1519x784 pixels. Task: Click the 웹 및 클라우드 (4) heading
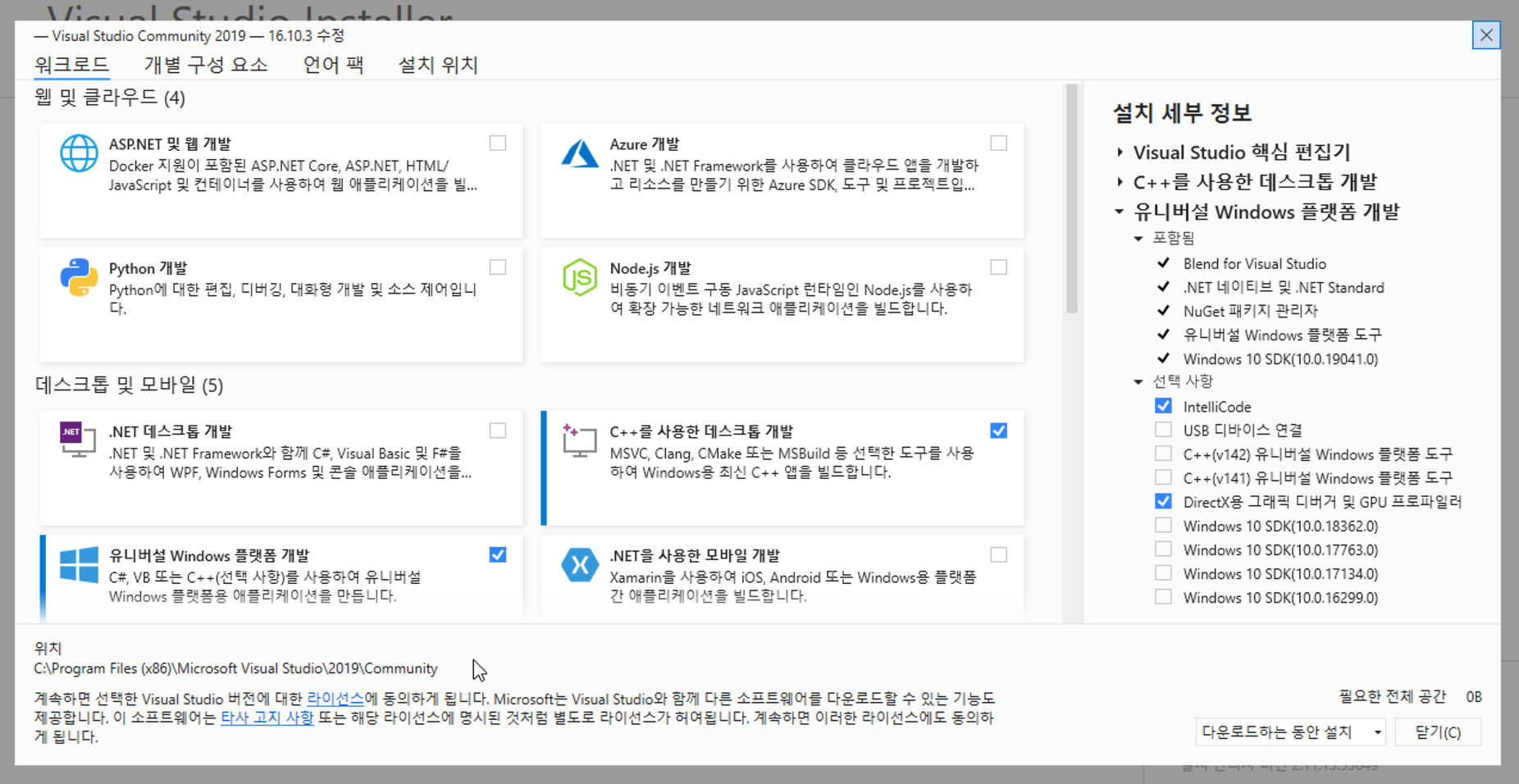pyautogui.click(x=110, y=98)
